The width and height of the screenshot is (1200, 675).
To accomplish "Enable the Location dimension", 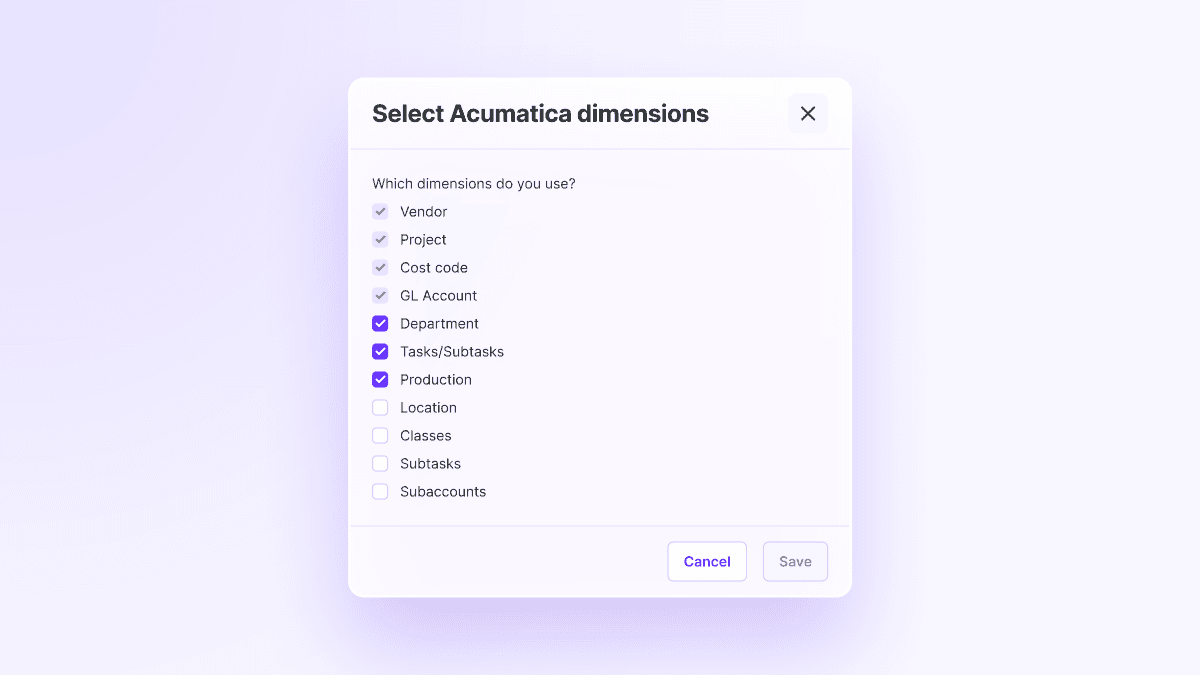I will click(380, 407).
